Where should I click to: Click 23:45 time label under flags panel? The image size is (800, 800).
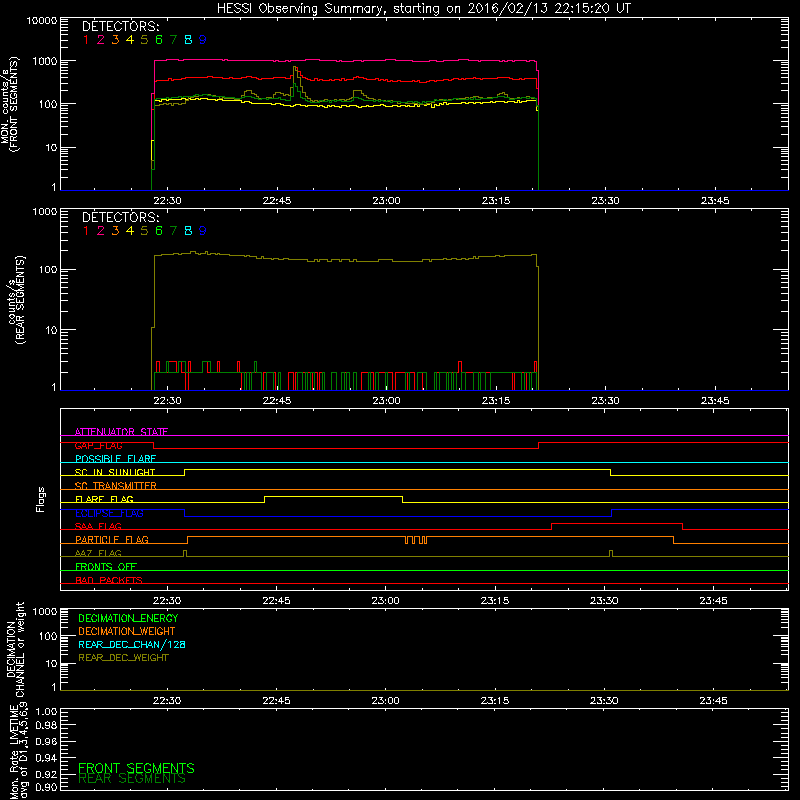point(713,601)
